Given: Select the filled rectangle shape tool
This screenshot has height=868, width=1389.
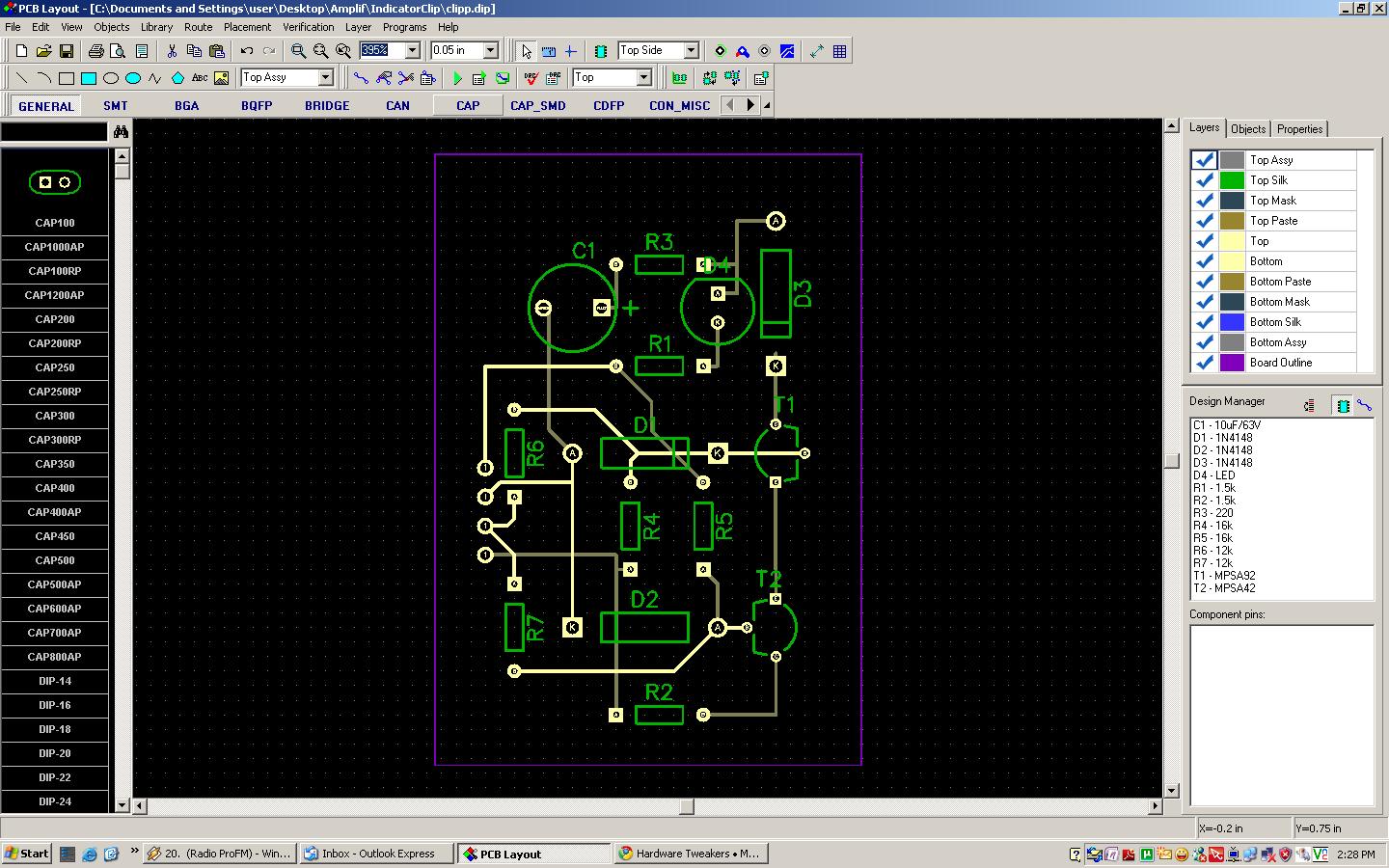Looking at the screenshot, I should (89, 78).
